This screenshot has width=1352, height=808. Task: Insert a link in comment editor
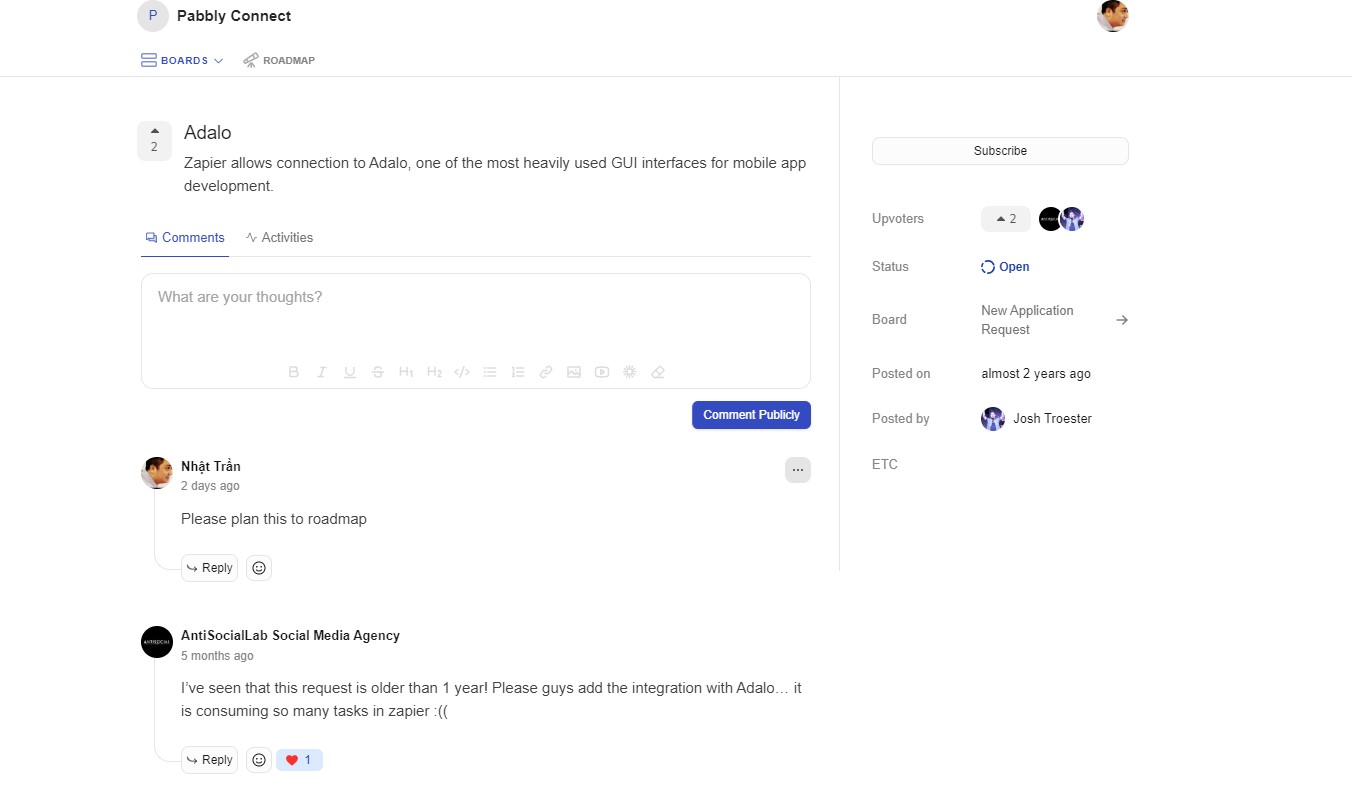[x=546, y=372]
